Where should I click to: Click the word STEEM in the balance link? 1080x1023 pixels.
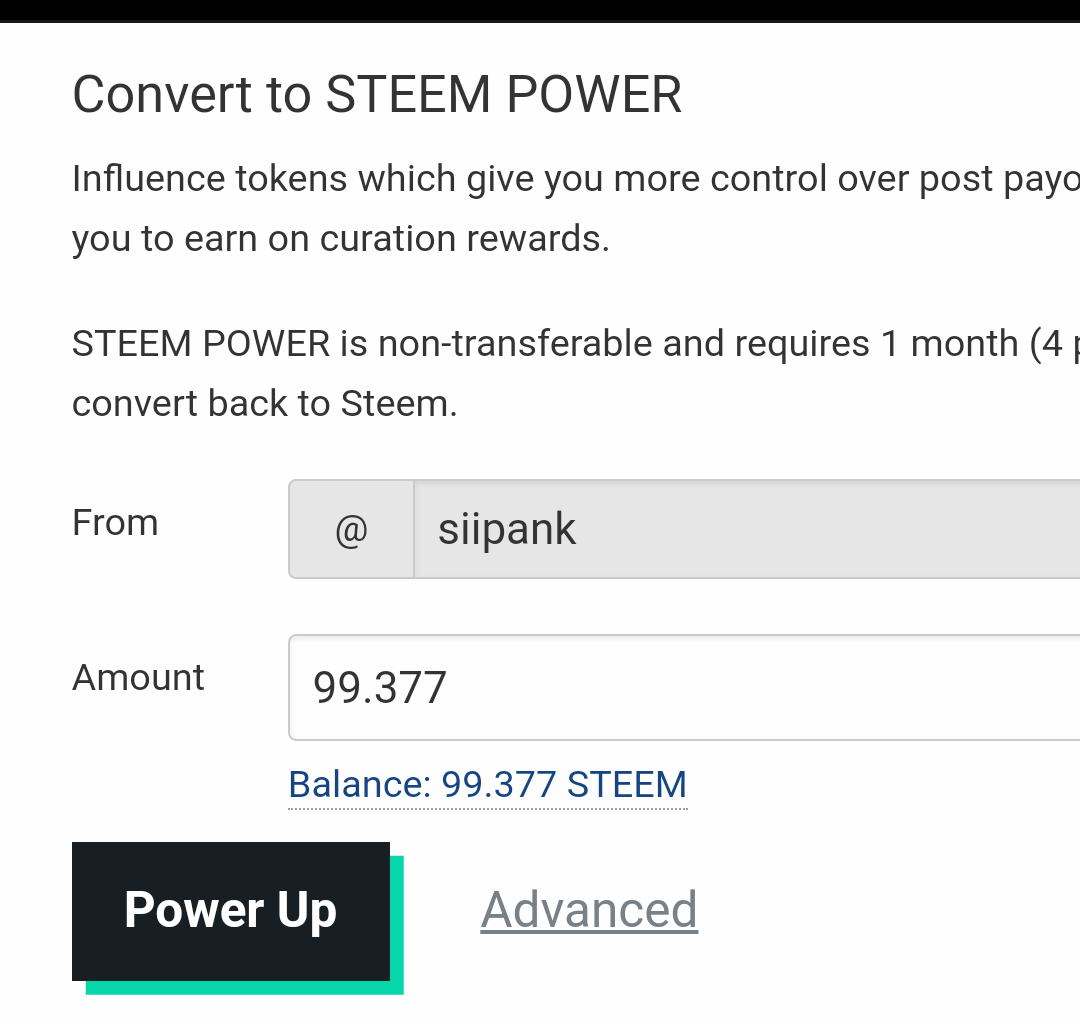pyautogui.click(x=627, y=785)
